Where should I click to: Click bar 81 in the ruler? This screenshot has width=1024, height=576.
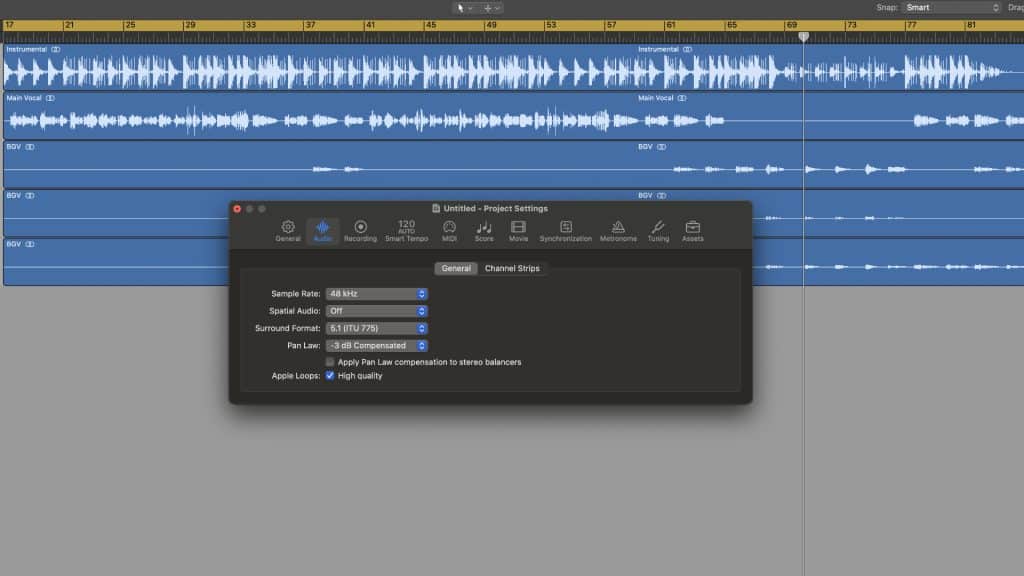(972, 25)
